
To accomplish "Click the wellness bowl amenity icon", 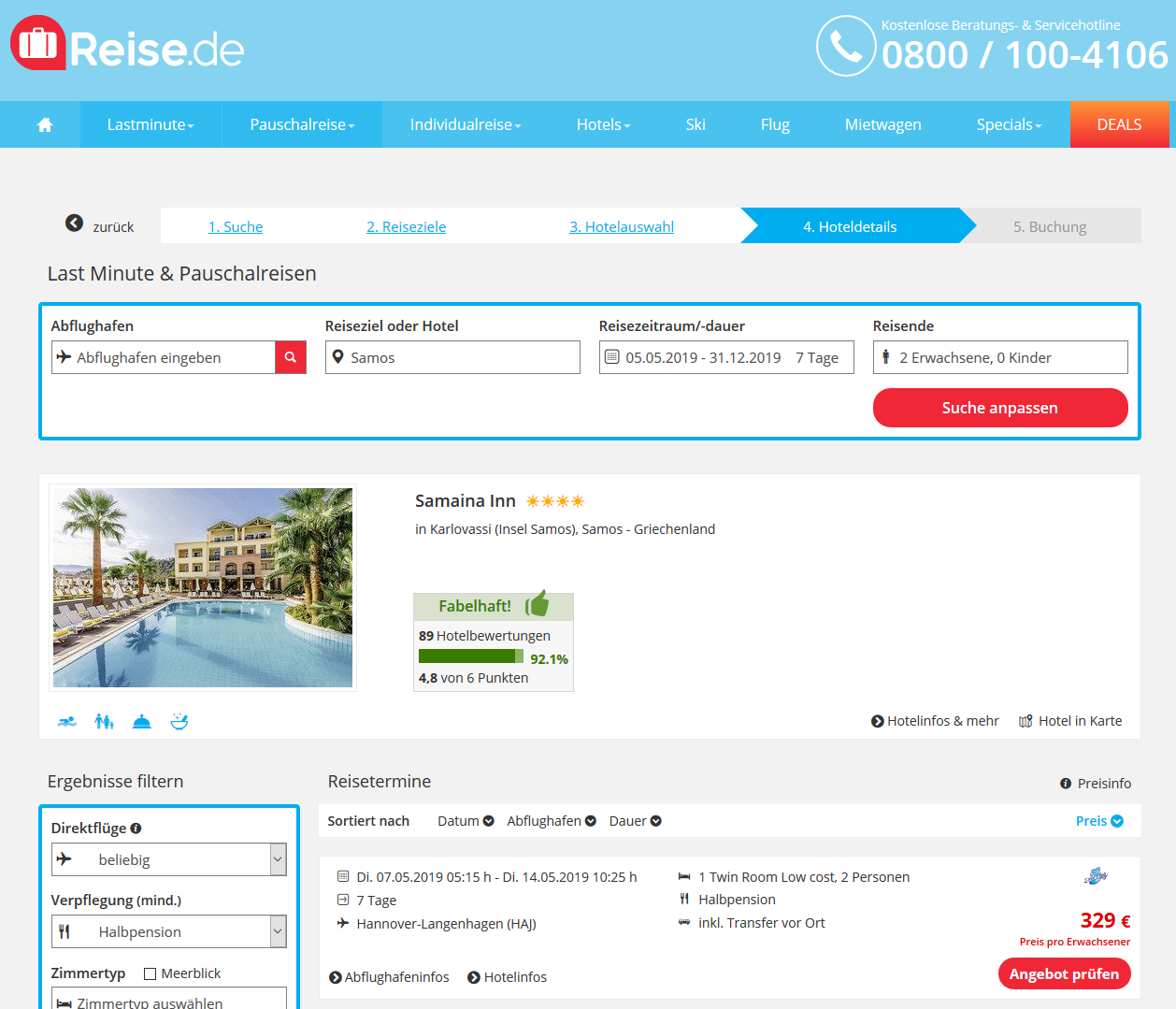I will (x=179, y=721).
